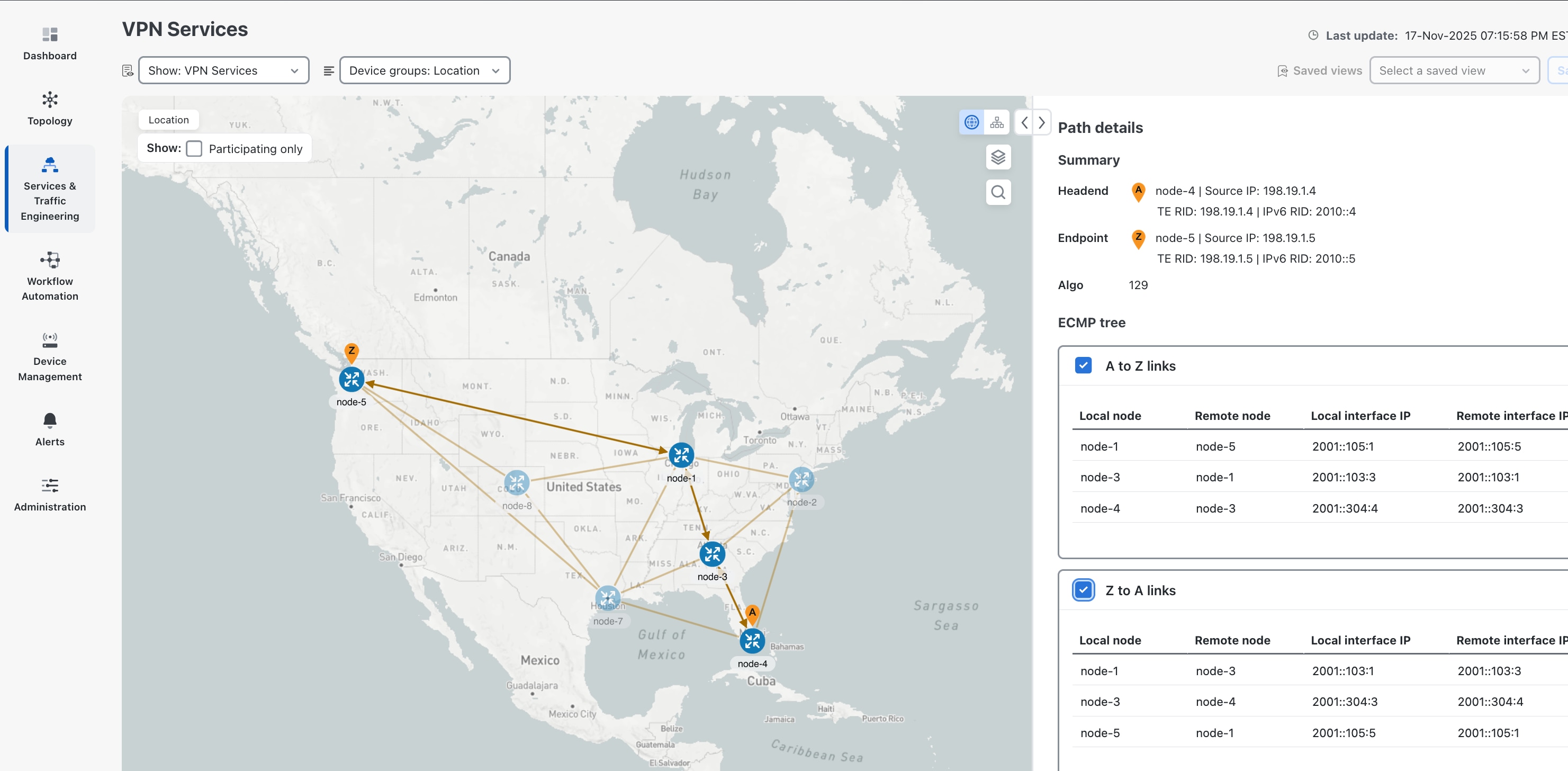Click the VPN Services page title
Viewport: 1568px width, 771px height.
[x=185, y=29]
